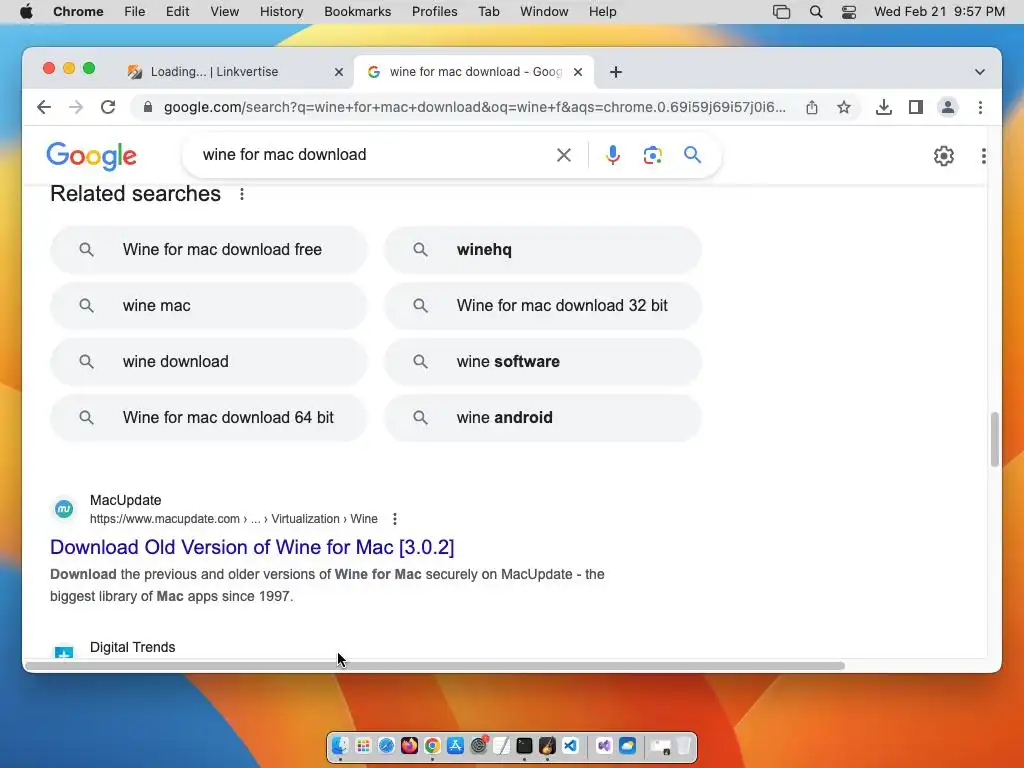Click the share icon in the address bar

(812, 107)
